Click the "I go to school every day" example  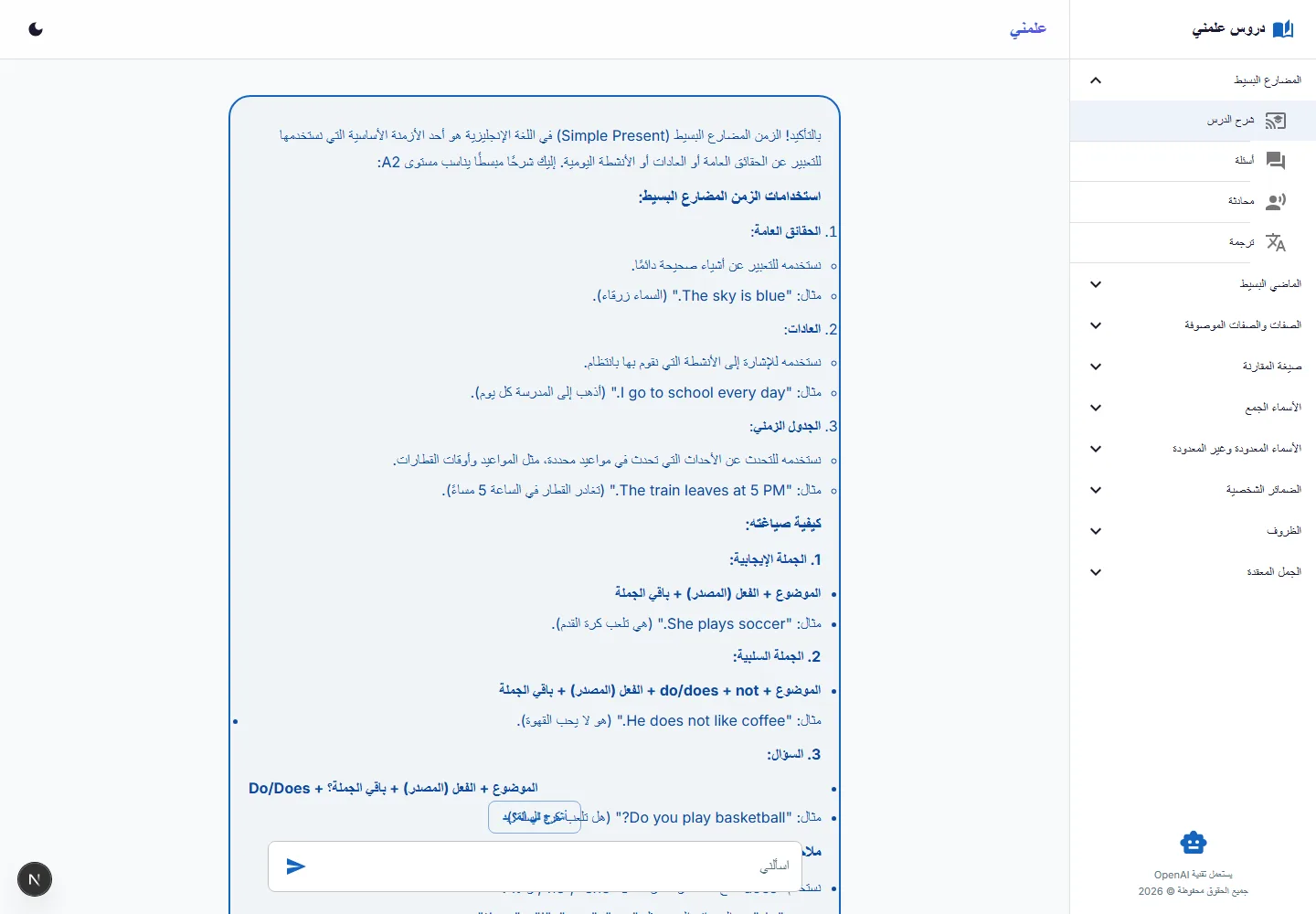point(646,393)
